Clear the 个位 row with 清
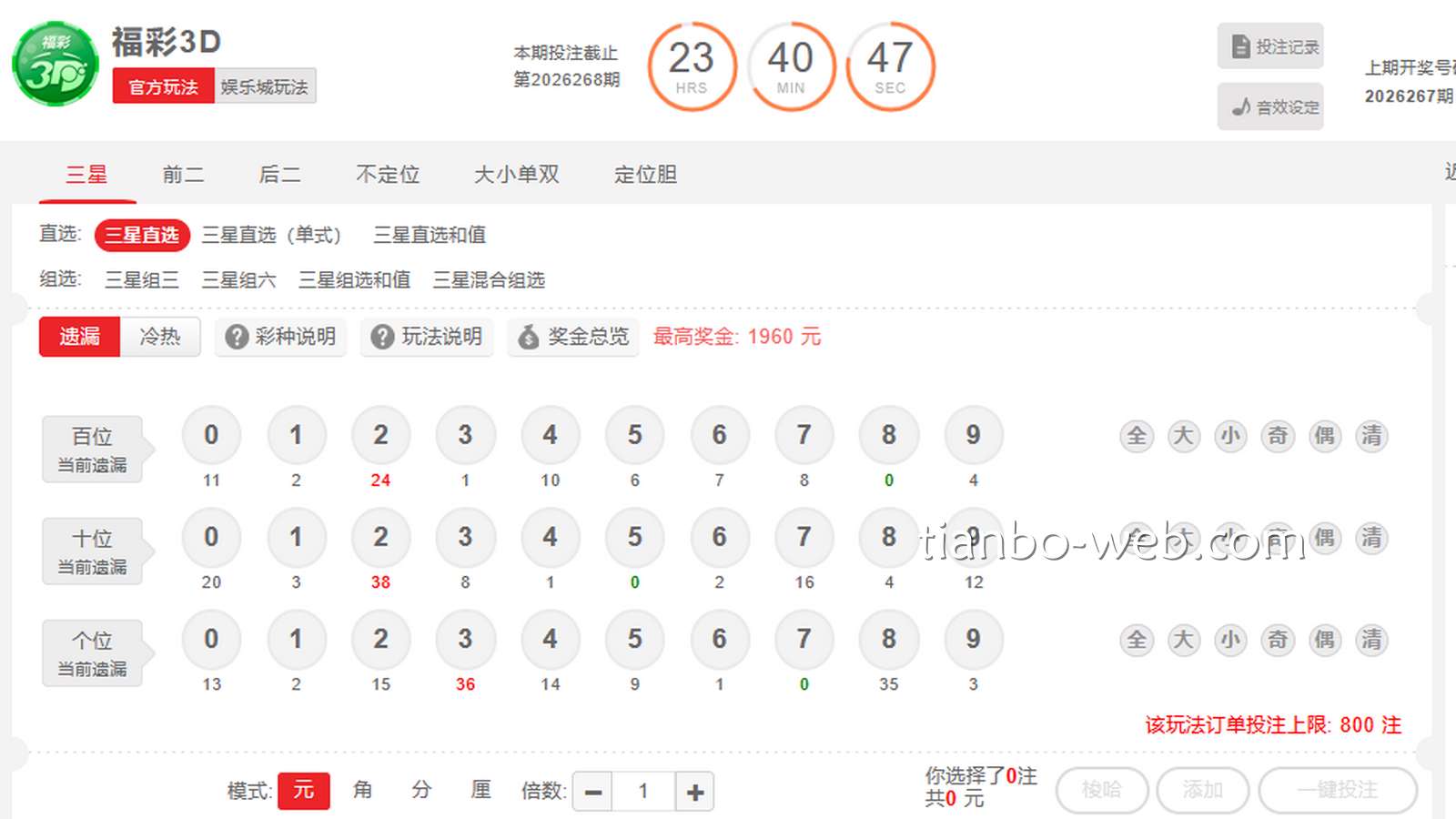 point(1371,640)
